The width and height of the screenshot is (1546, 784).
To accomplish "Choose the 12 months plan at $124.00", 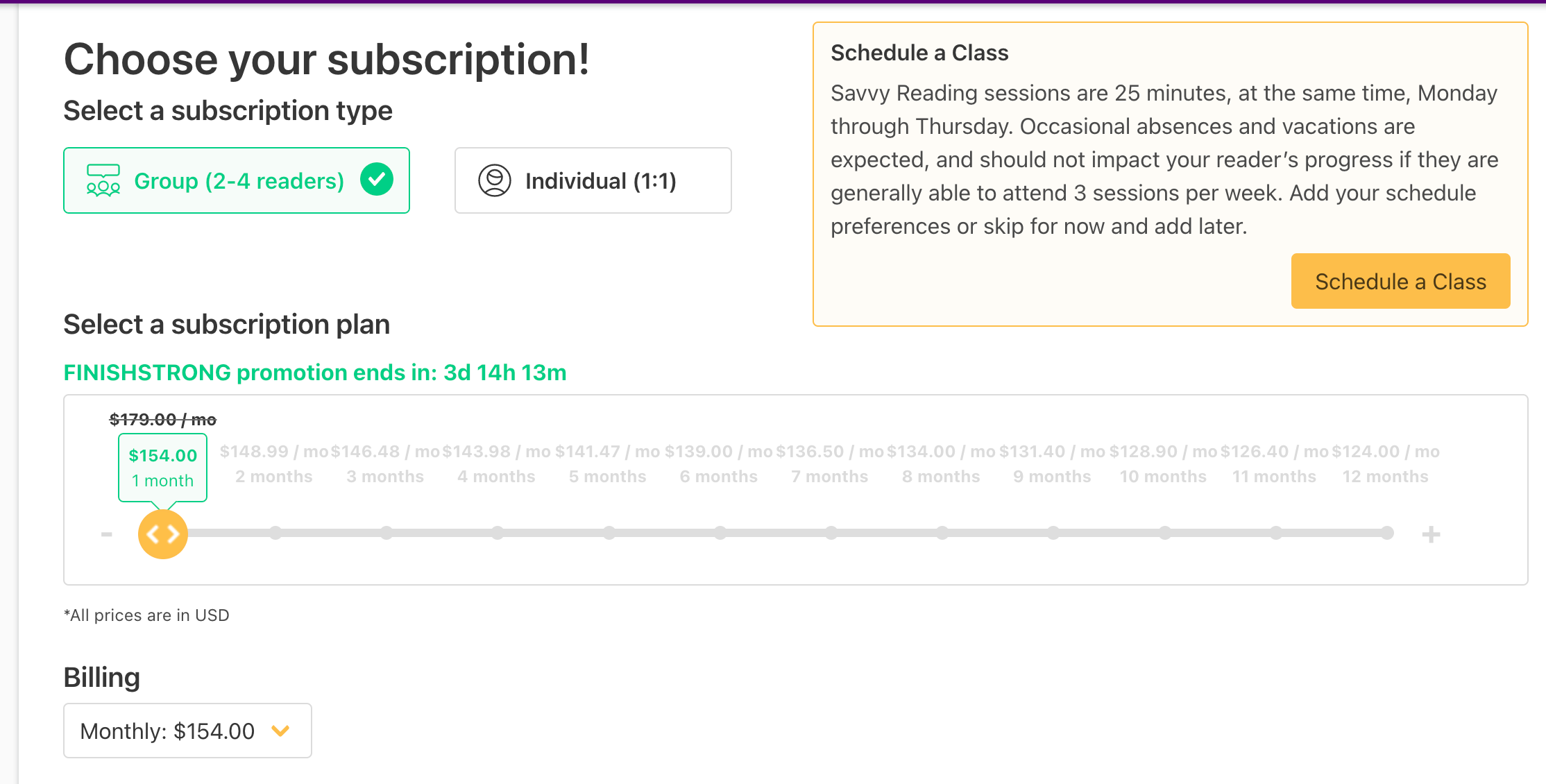I will (1386, 464).
